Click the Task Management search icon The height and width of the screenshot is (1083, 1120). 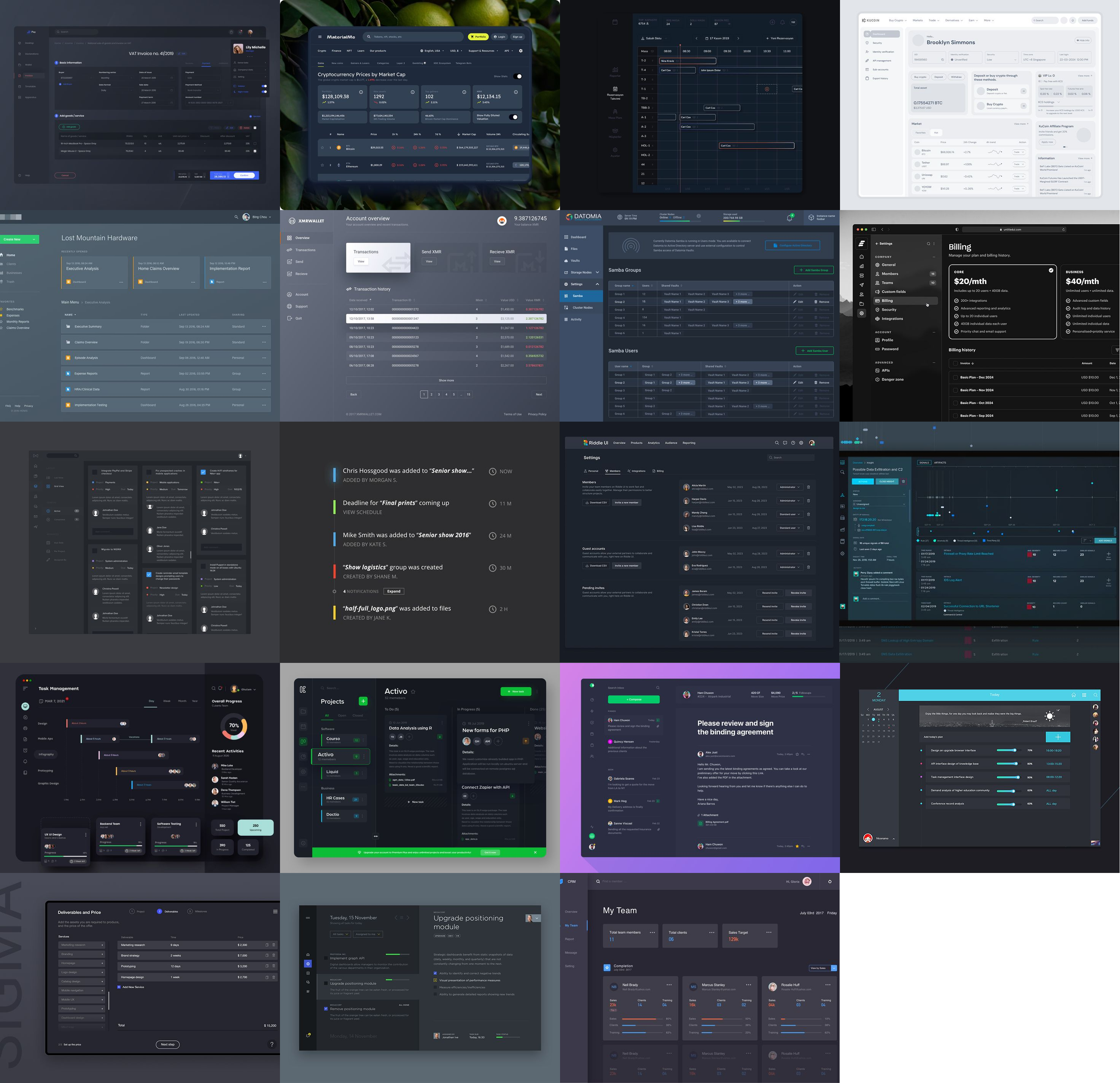click(x=214, y=689)
